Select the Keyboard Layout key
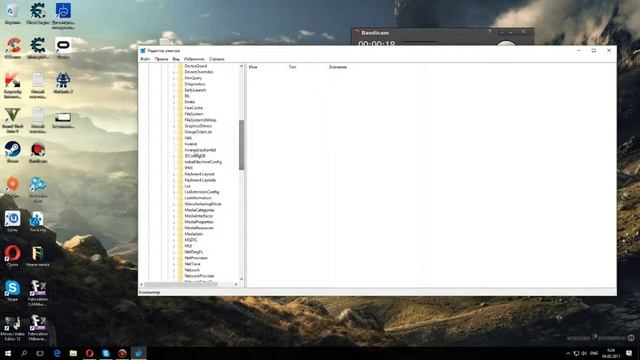The image size is (640, 360). tap(199, 174)
